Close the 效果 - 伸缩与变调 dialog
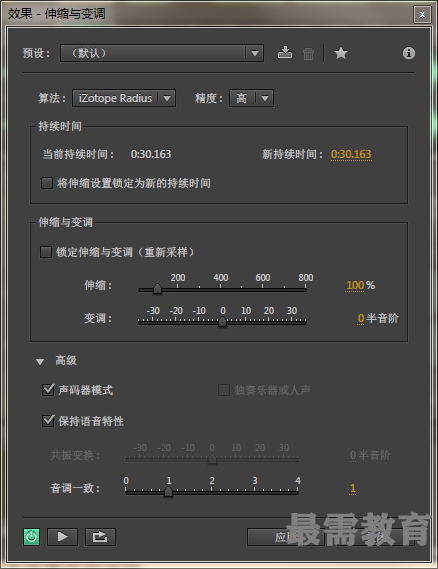The image size is (438, 569). coord(422,15)
